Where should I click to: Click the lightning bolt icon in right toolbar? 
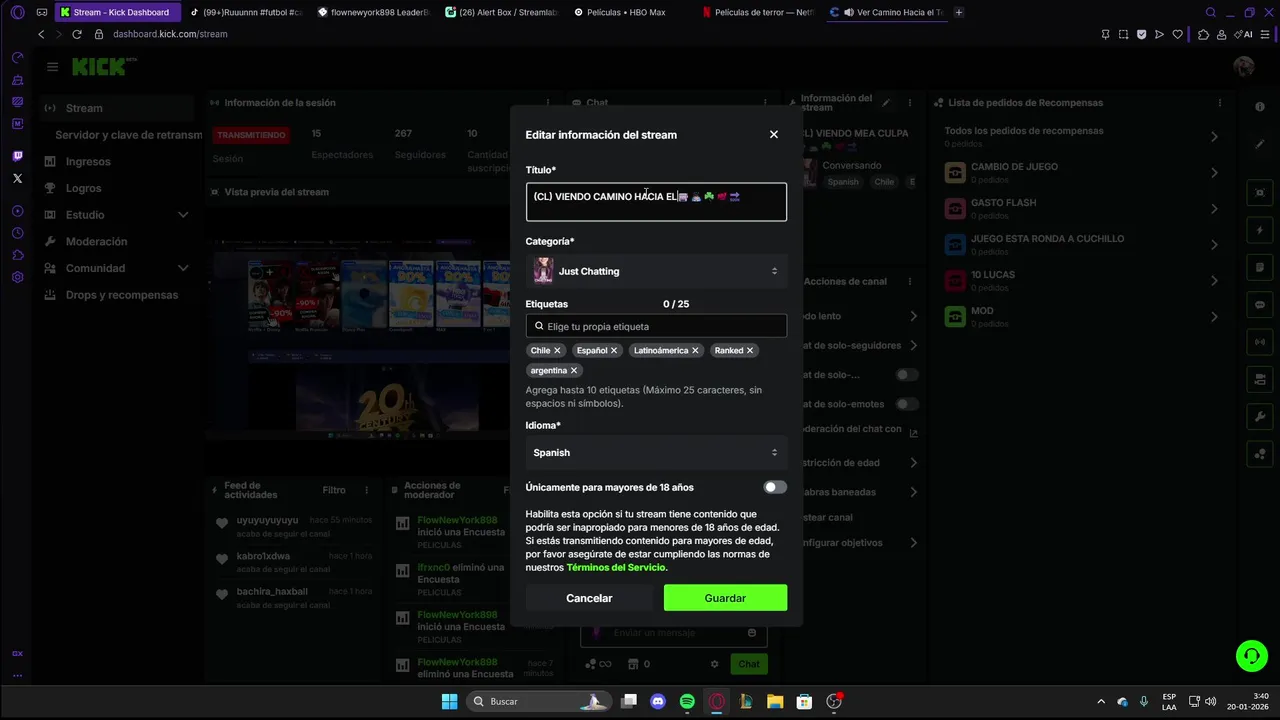[x=1260, y=230]
